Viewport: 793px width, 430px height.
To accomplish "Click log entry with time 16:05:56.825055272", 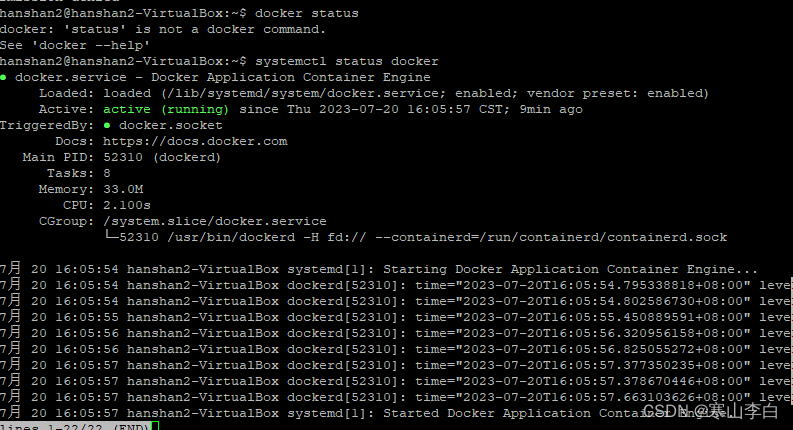I will [x=394, y=350].
